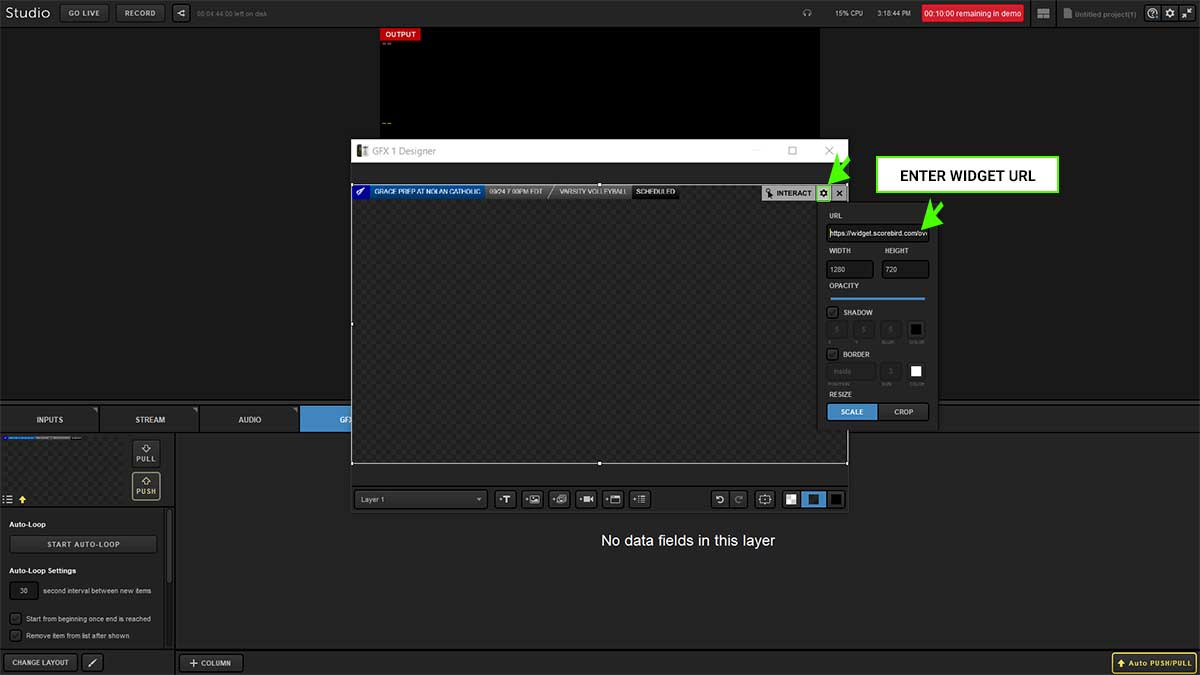Show the GFX playlist list icon

[x=8, y=499]
